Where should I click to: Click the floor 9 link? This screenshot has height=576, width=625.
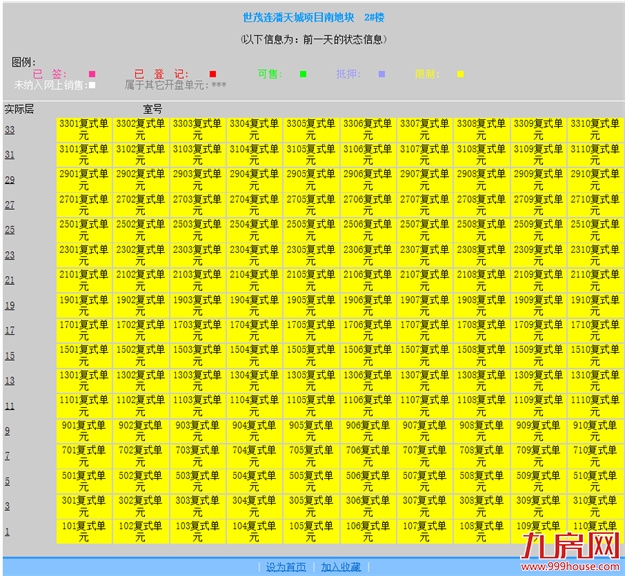pyautogui.click(x=7, y=431)
